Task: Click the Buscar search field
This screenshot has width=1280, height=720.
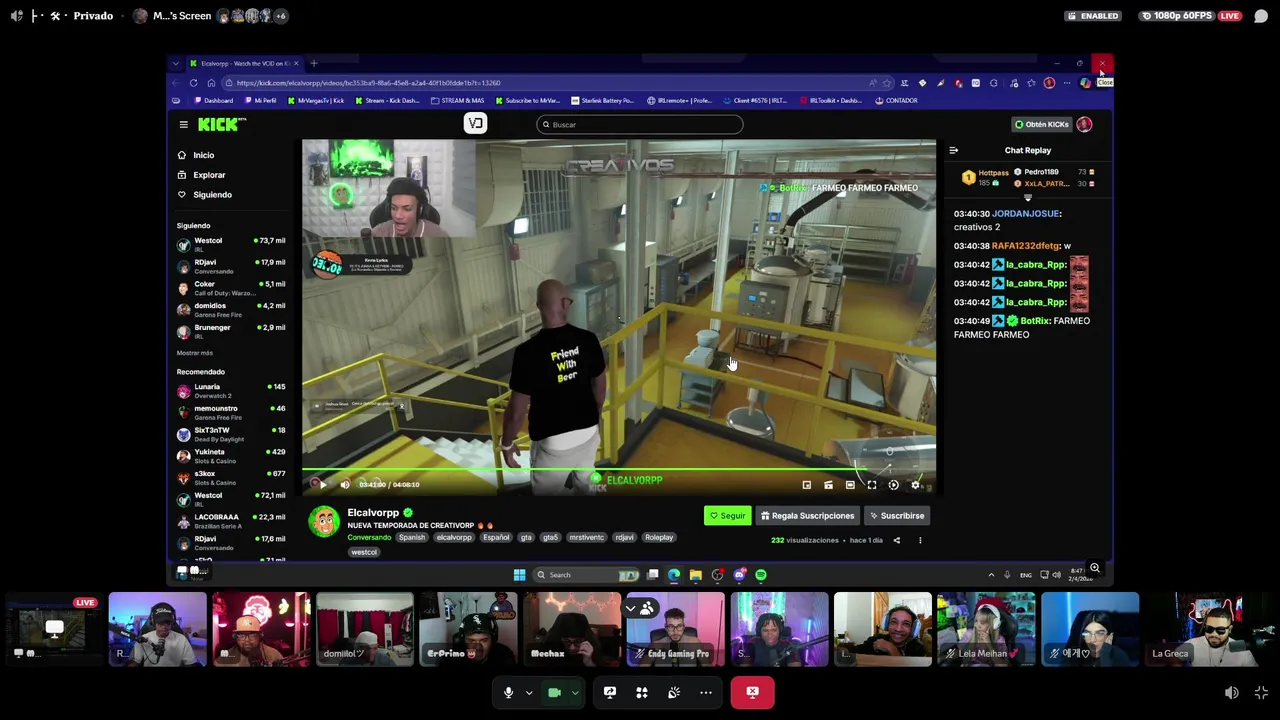Action: tap(640, 124)
